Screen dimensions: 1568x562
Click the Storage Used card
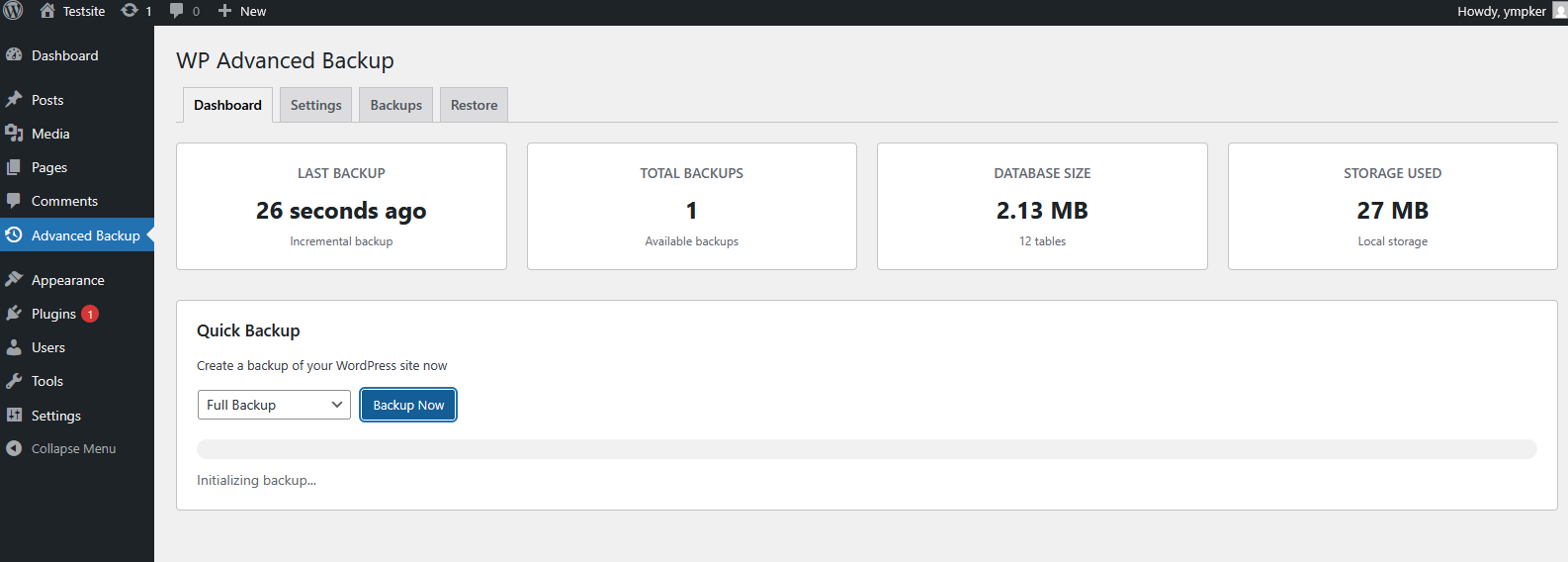coord(1393,206)
